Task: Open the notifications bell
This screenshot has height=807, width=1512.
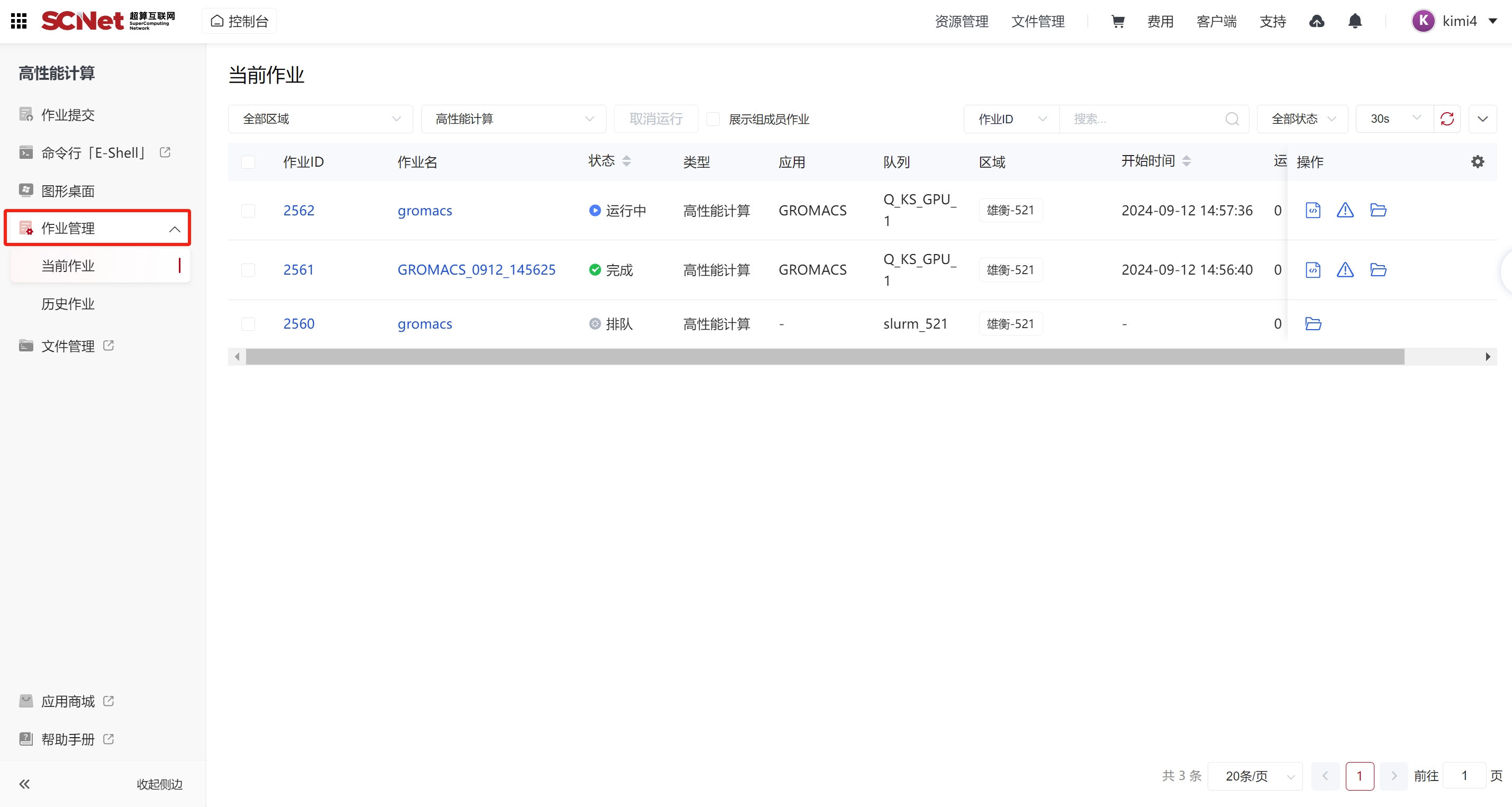Action: point(1355,21)
